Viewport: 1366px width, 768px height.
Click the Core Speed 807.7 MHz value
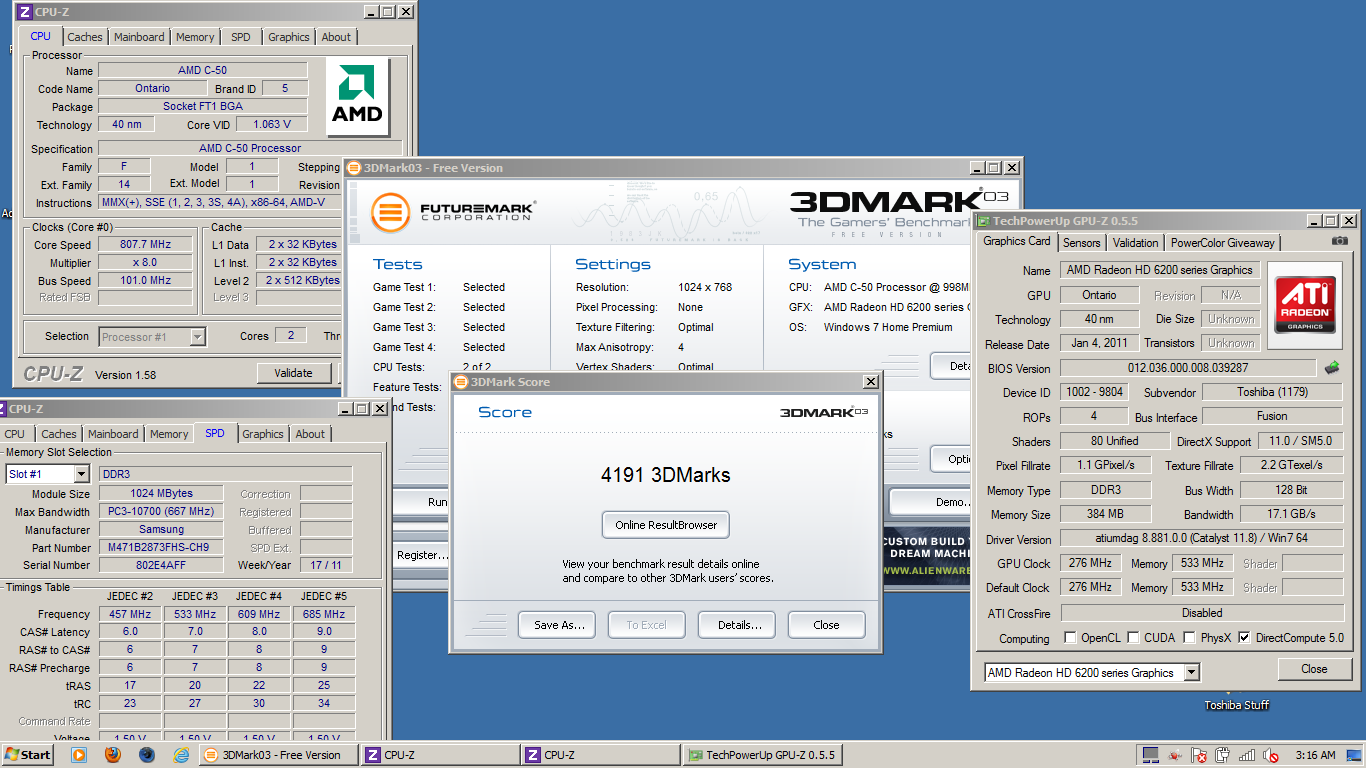145,245
